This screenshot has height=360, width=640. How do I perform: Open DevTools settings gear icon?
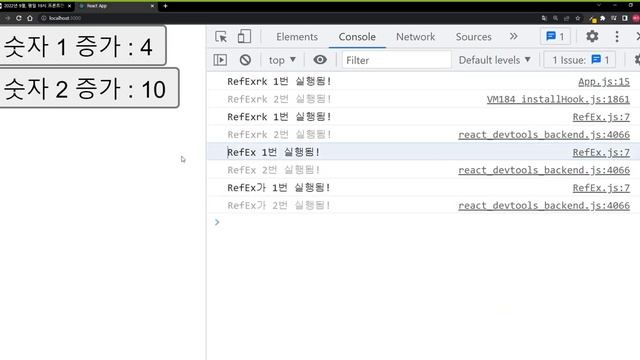pos(592,37)
